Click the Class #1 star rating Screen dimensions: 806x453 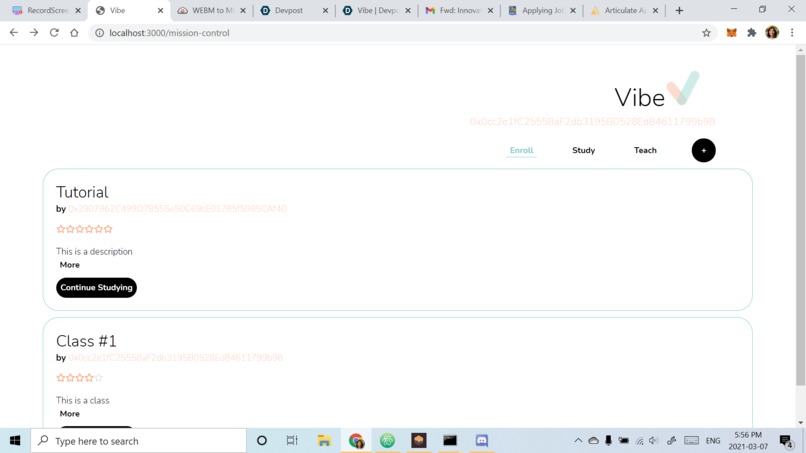[80, 377]
